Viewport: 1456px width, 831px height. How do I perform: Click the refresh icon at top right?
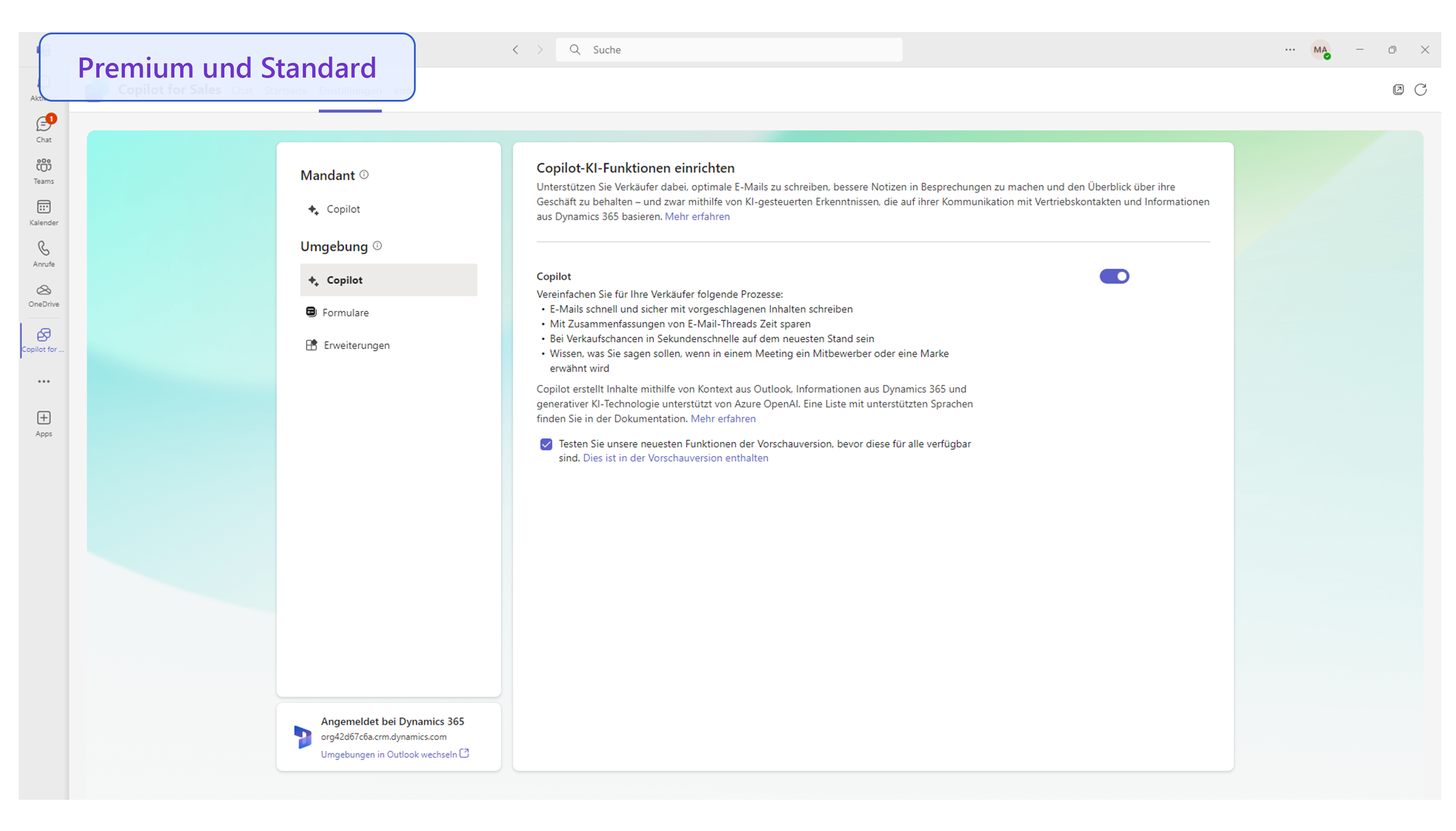pos(1420,90)
